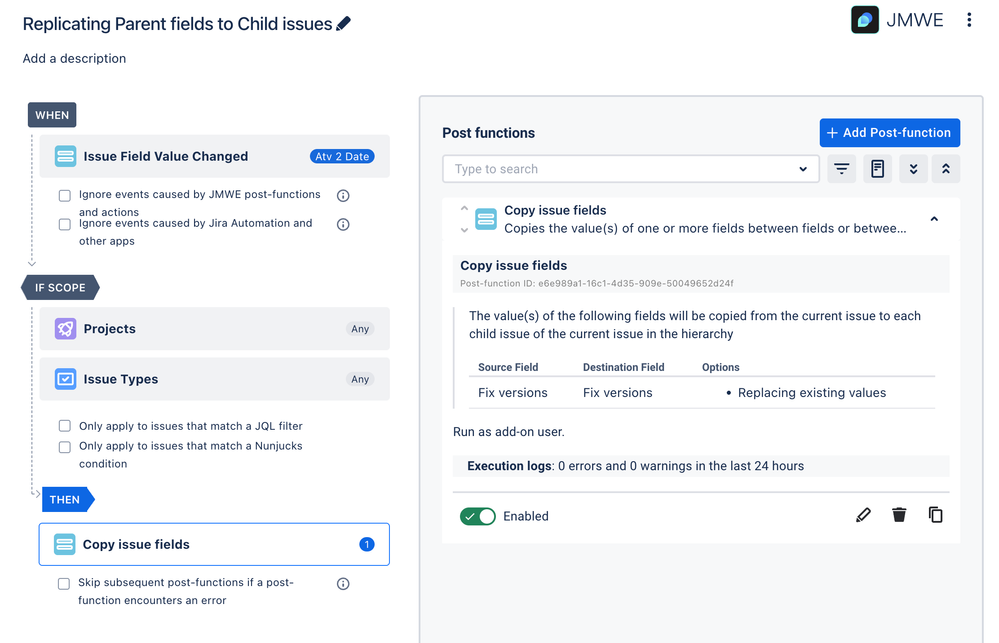This screenshot has width=999, height=643.
Task: Open the Type to search dropdown arrow
Action: [803, 169]
